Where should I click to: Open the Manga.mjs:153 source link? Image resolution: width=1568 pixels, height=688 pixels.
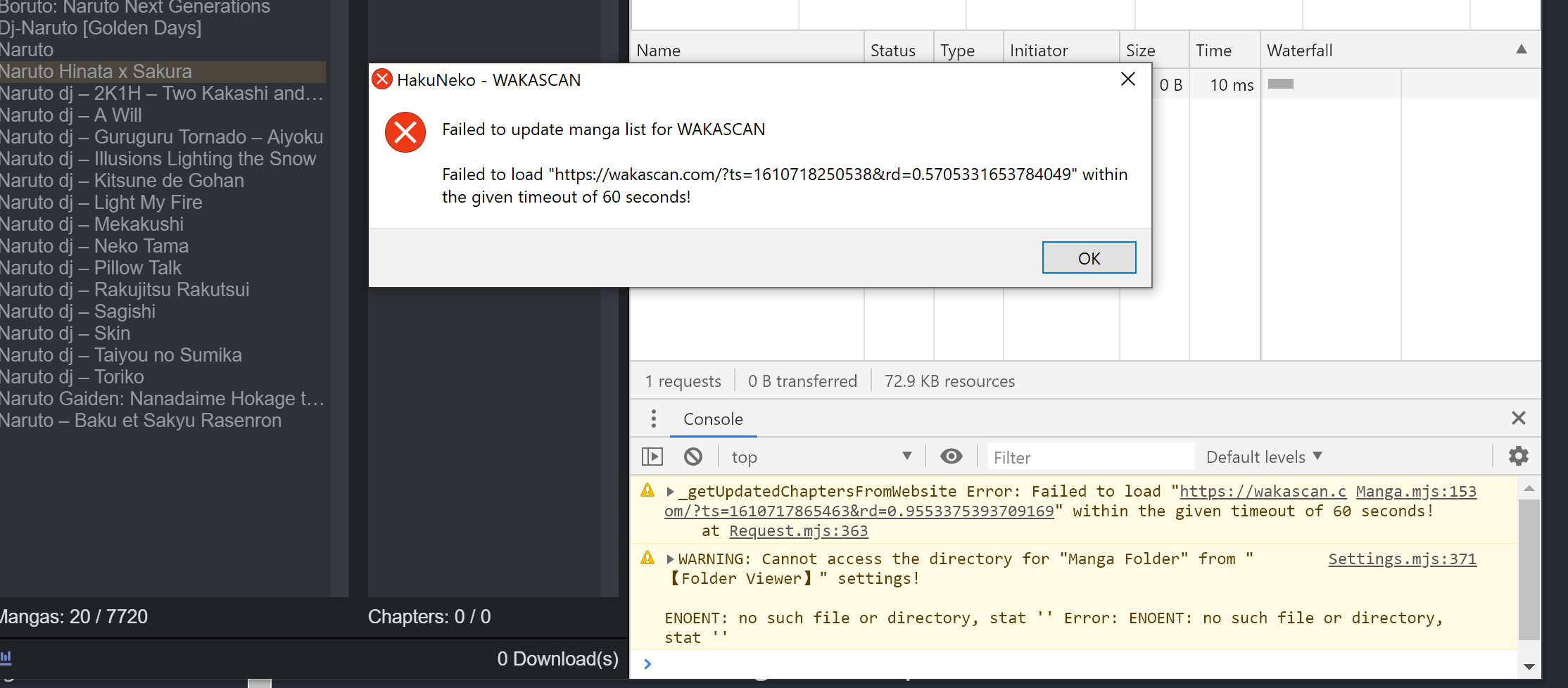(x=1416, y=491)
